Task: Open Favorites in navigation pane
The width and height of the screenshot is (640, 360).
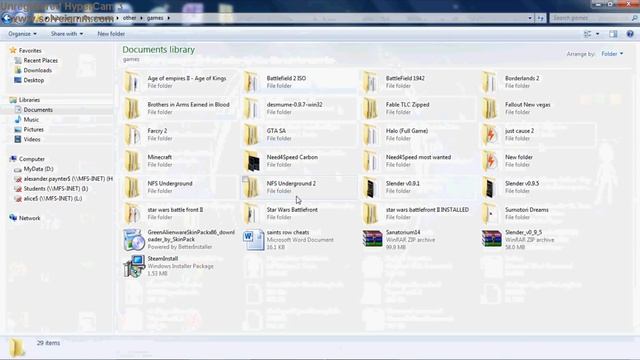Action: (30, 51)
